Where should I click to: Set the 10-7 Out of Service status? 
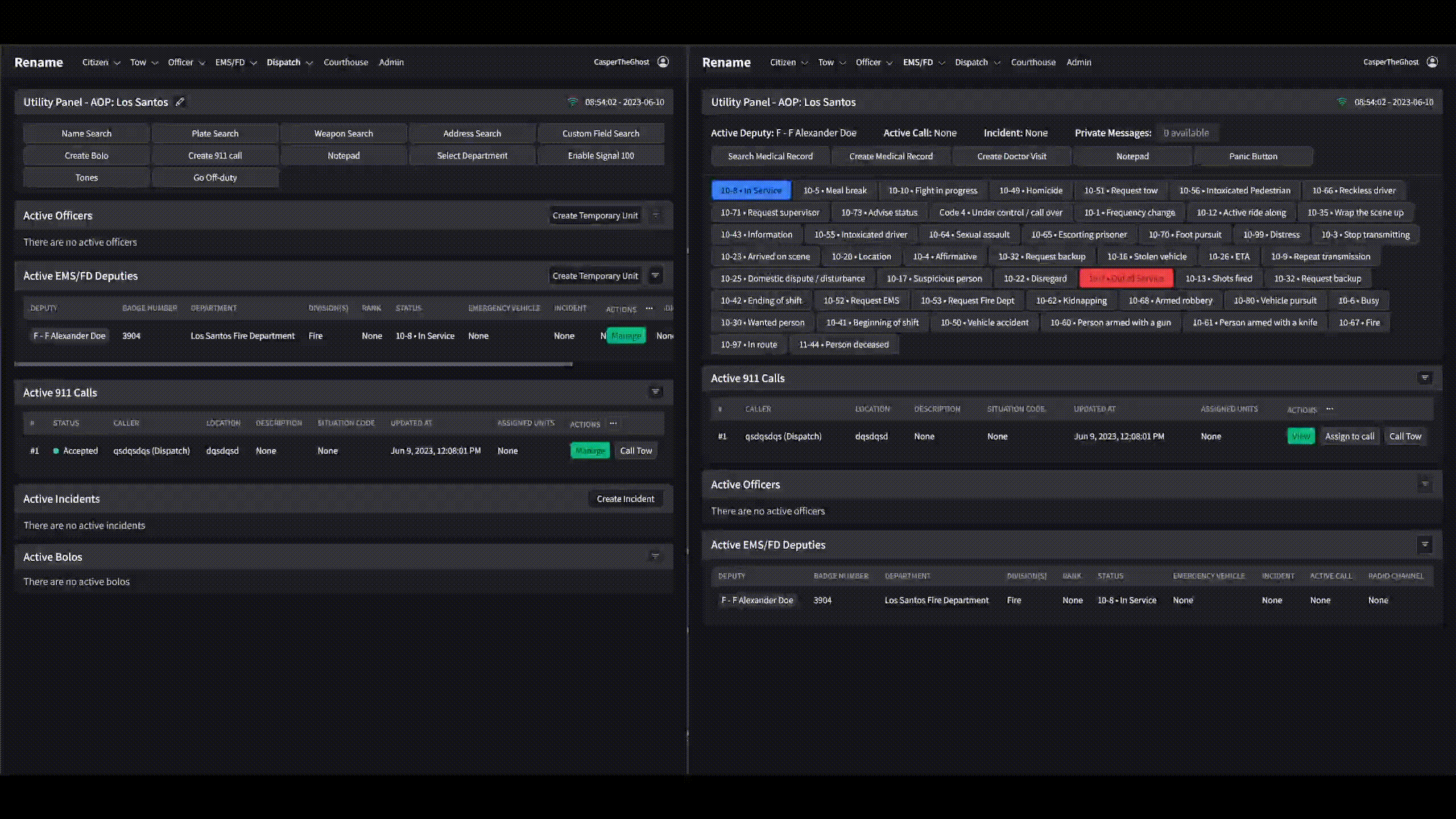click(1126, 279)
